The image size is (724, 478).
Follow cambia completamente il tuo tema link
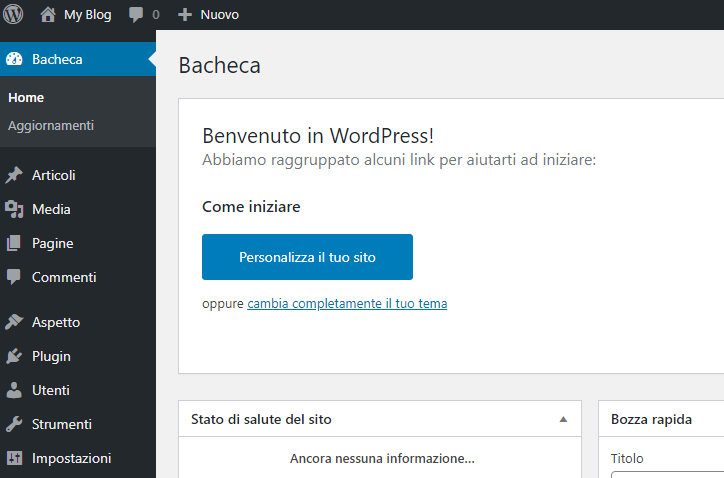347,303
